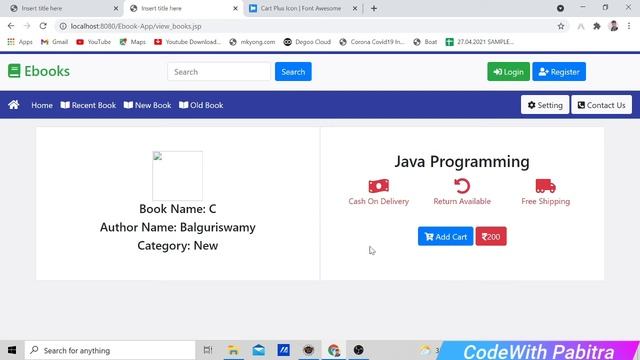Open the YouTube bookmark
Screen dimensions: 640x360
93,42
